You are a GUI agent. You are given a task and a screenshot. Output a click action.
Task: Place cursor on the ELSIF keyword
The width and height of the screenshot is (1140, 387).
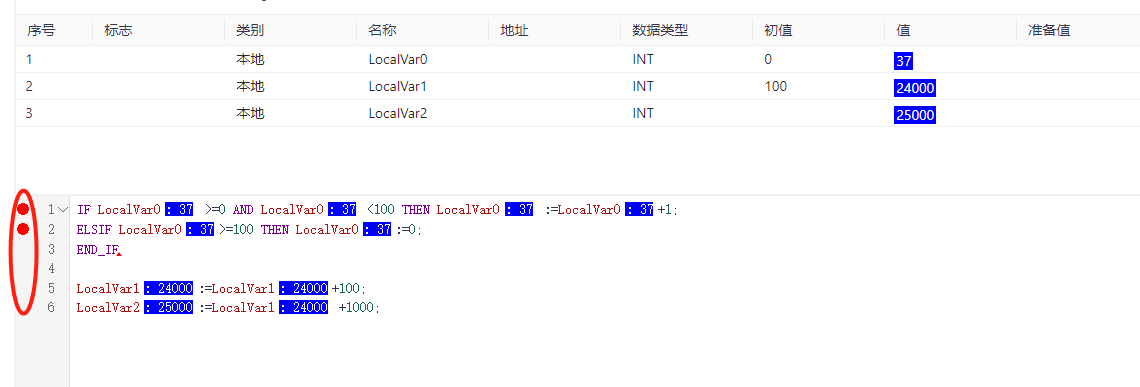point(94,229)
